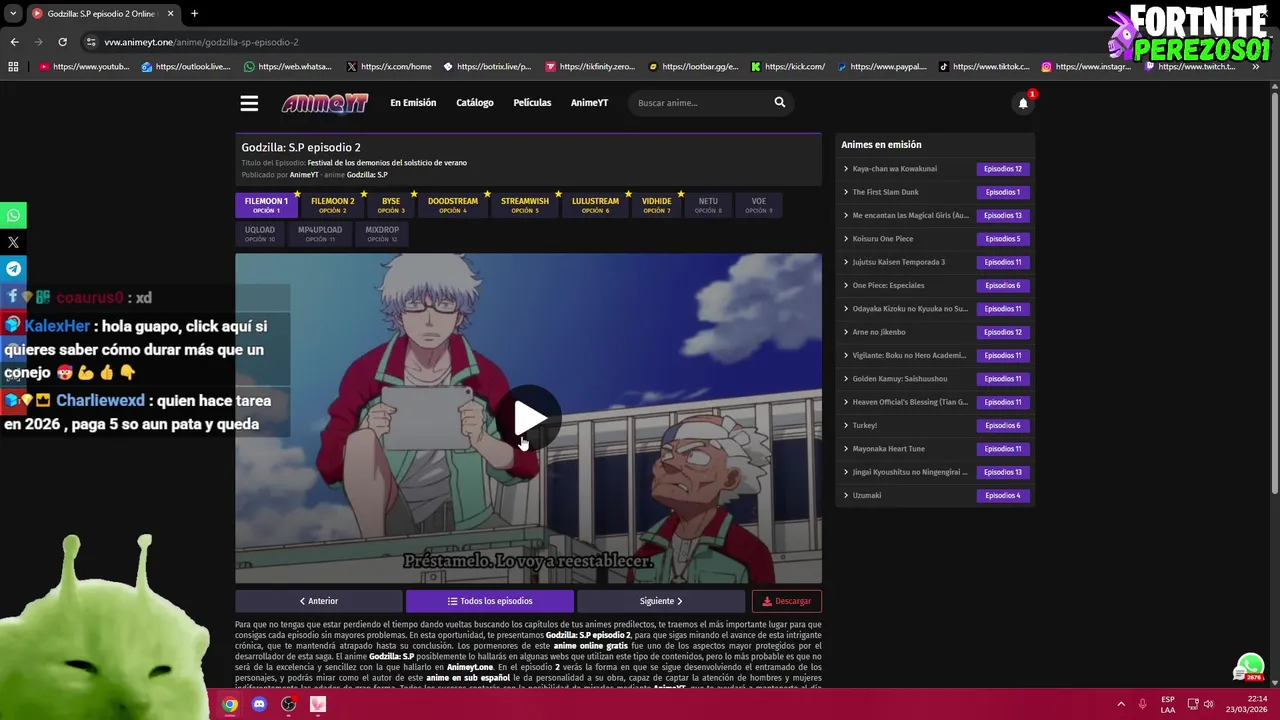Viewport: 1280px width, 720px height.
Task: Open the YouTube bookmark
Action: (85, 67)
